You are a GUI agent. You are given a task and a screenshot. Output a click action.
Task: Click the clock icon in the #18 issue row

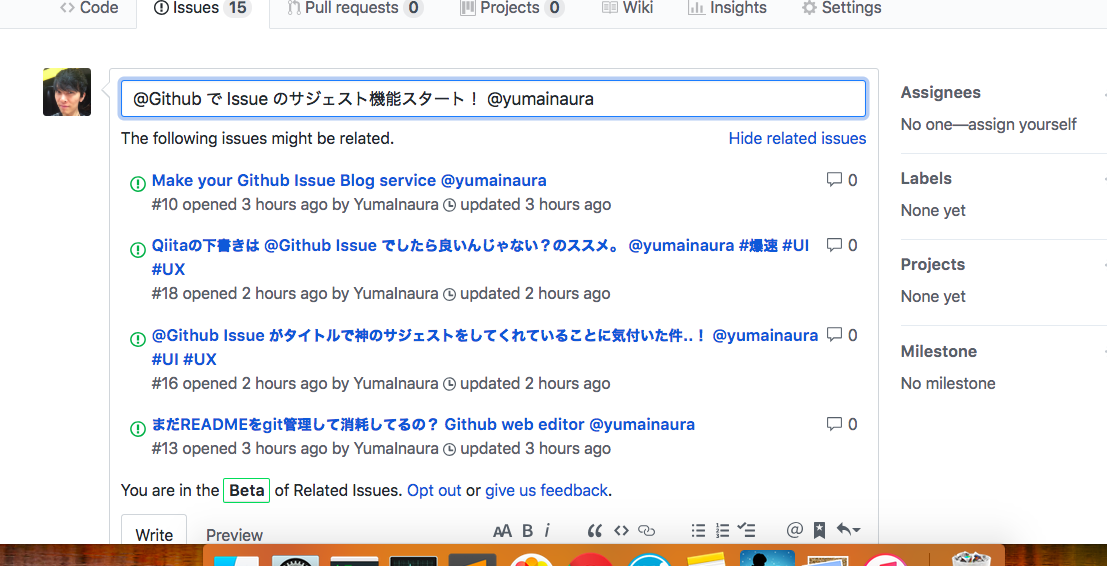[449, 294]
